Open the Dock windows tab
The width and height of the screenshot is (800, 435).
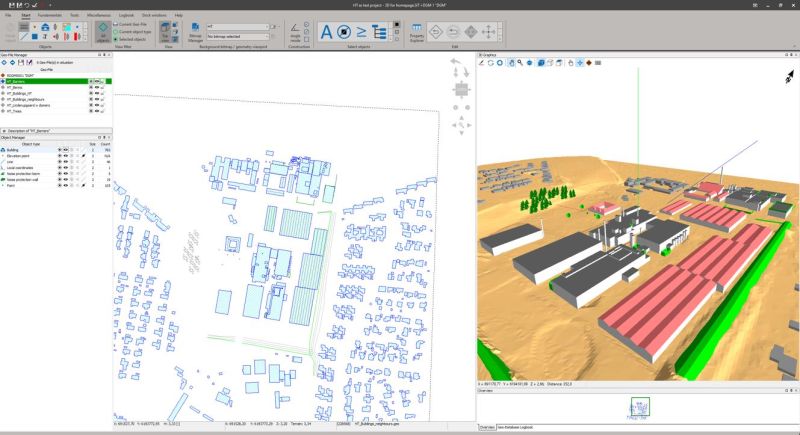pyautogui.click(x=154, y=15)
